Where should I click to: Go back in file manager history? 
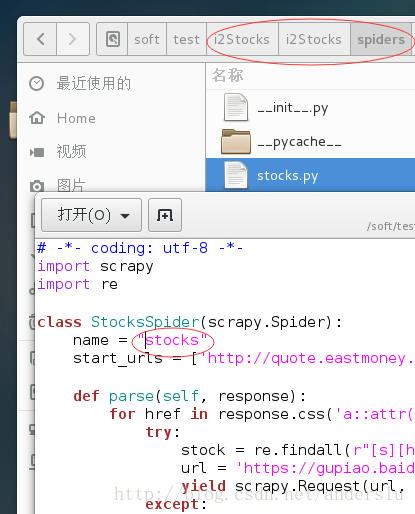point(40,39)
